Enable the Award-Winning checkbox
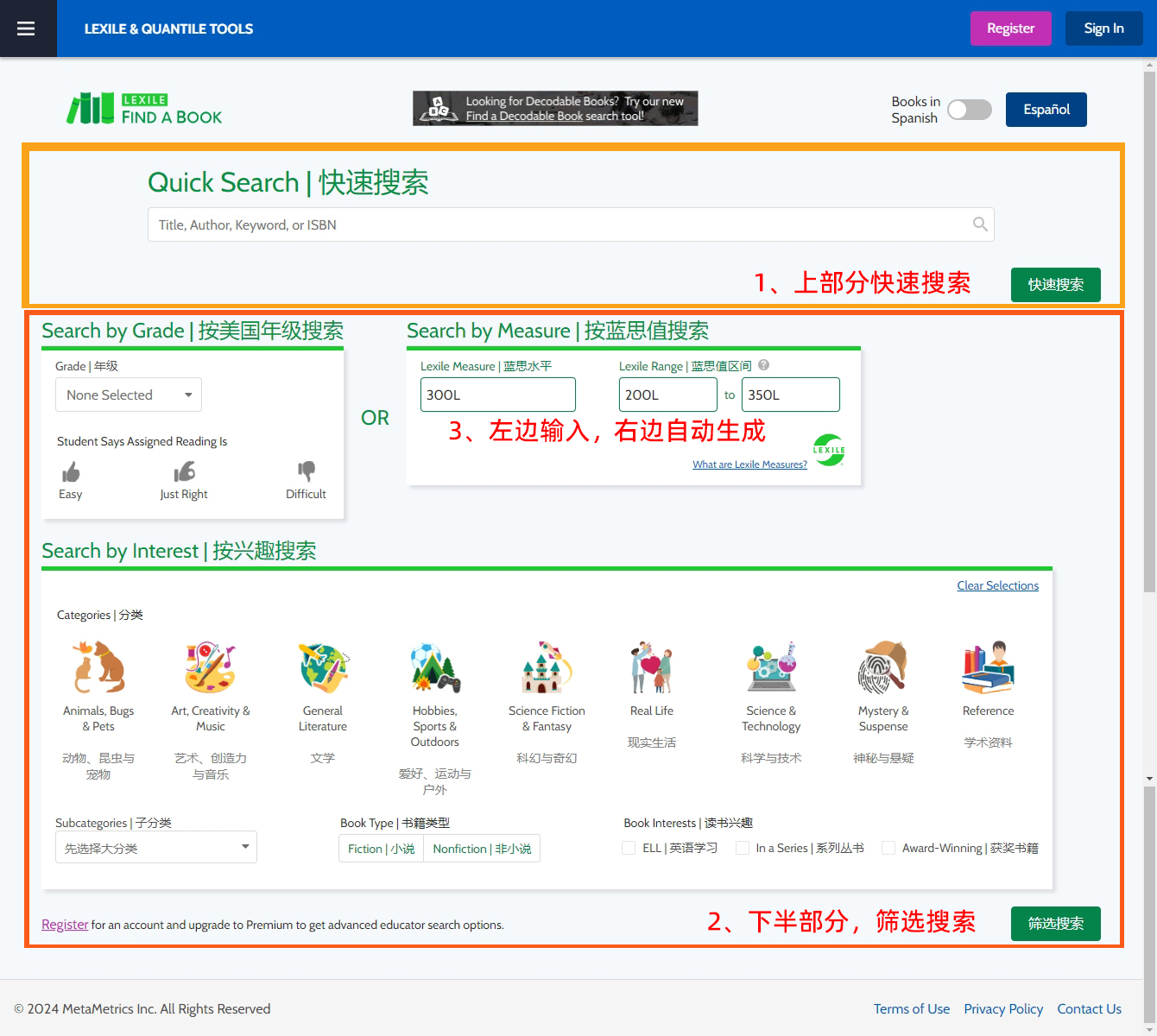Image resolution: width=1157 pixels, height=1036 pixels. (x=888, y=848)
